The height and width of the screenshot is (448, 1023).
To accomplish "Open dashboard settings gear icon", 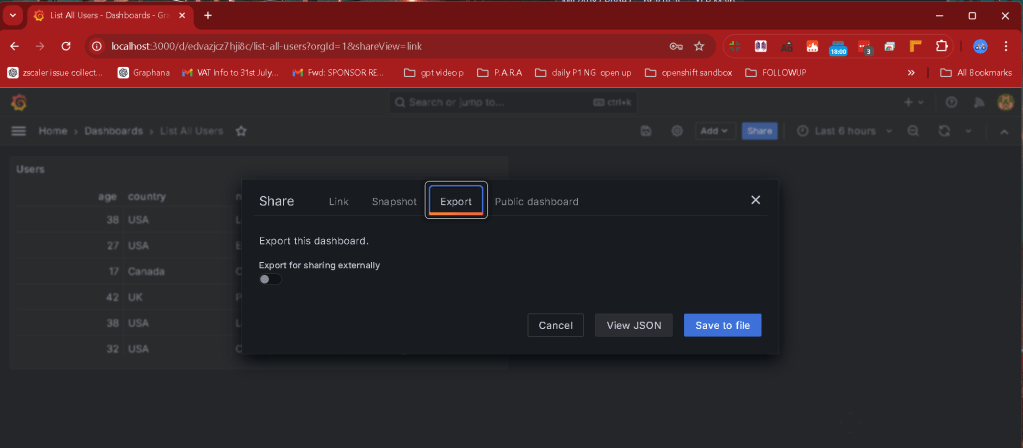I will pyautogui.click(x=677, y=131).
